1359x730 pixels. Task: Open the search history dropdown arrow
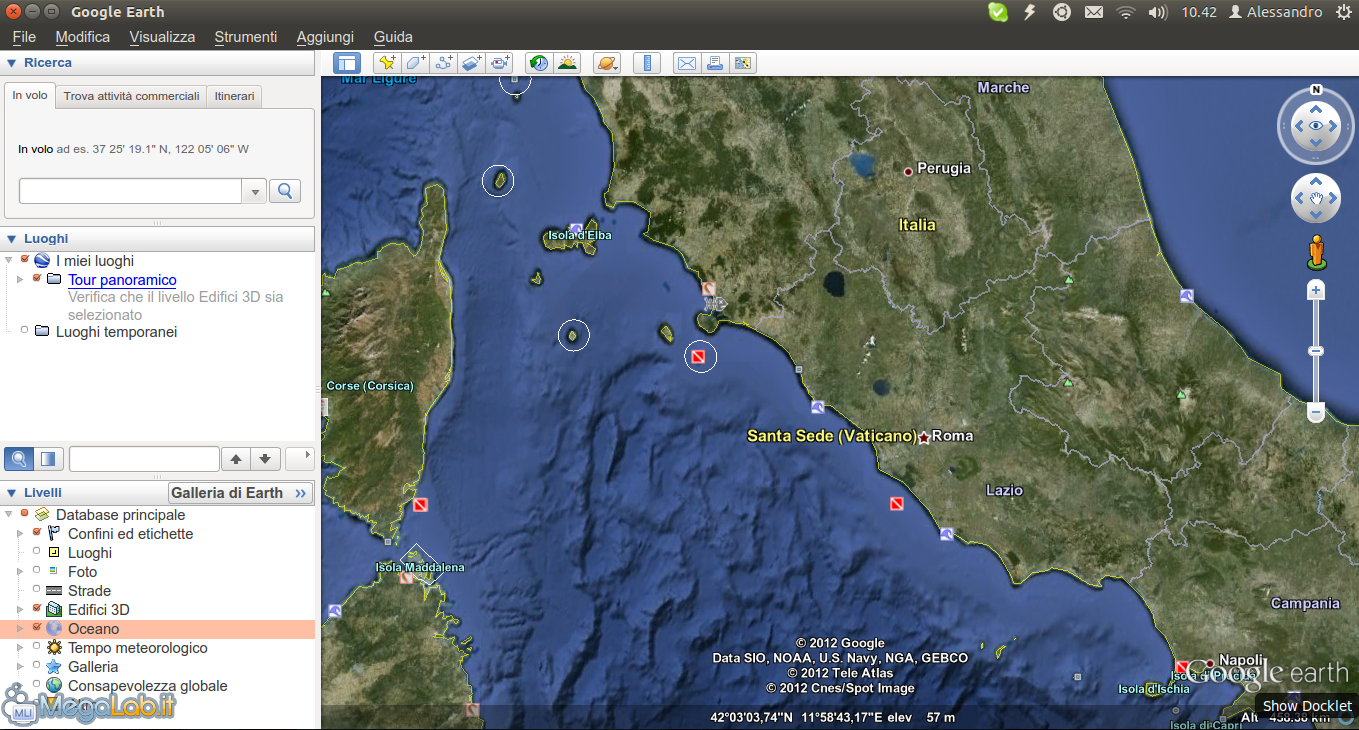point(254,191)
